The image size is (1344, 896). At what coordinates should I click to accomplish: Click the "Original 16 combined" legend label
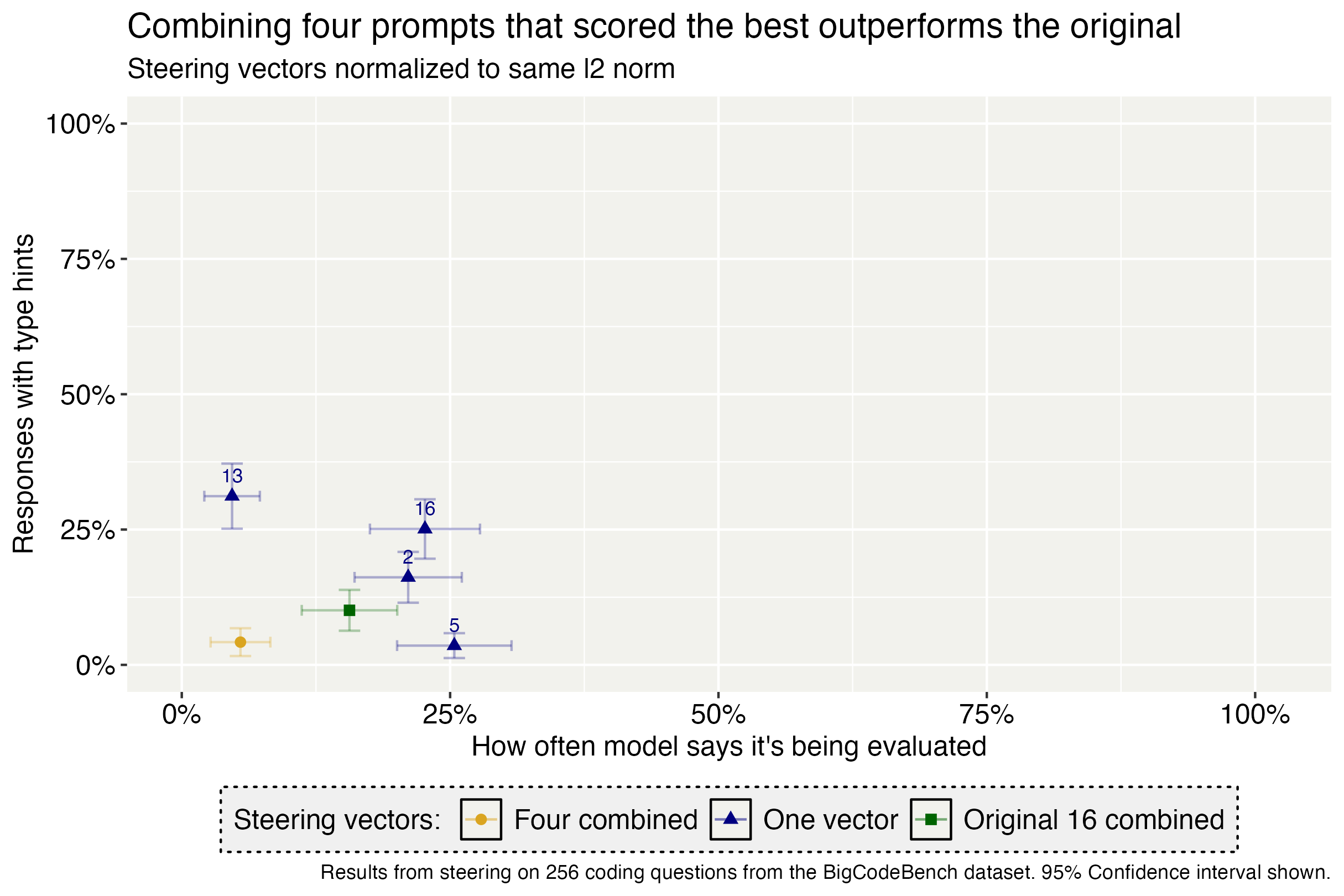click(x=1093, y=820)
